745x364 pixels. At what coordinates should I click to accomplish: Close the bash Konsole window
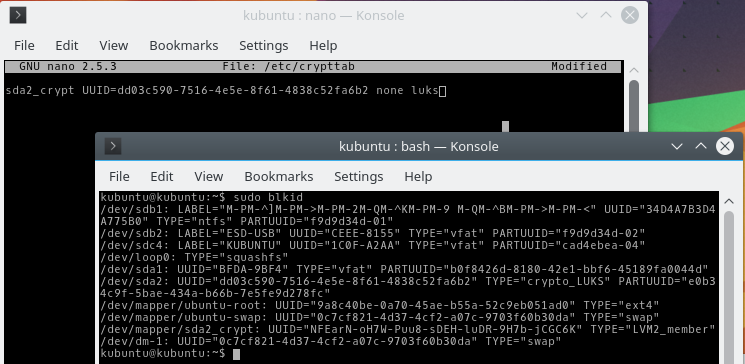pos(725,146)
